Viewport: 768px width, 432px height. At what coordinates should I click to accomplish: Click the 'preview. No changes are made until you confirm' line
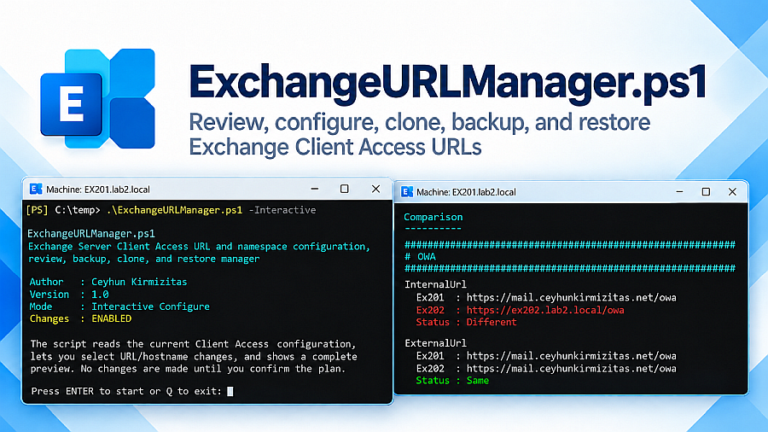188,368
